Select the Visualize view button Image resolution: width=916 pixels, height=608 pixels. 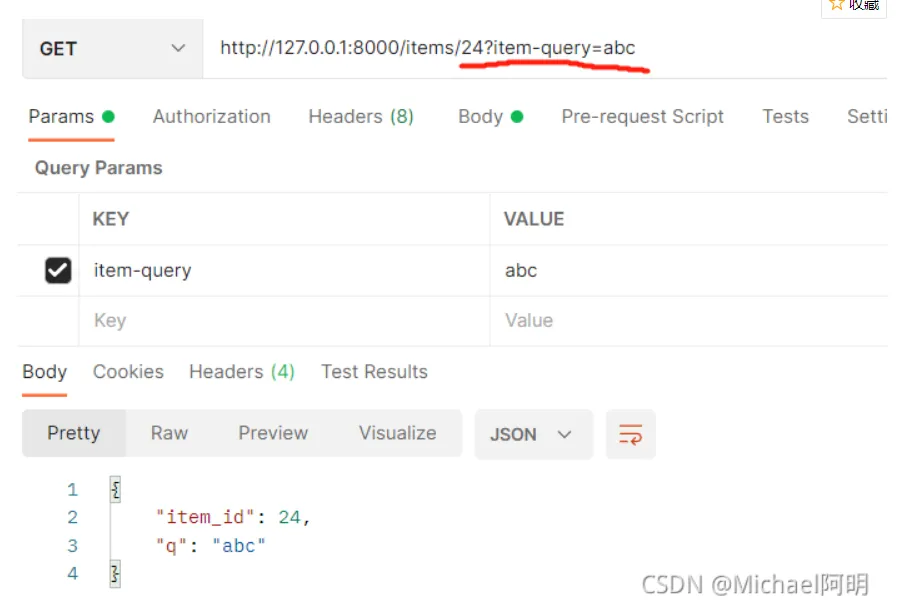click(397, 433)
